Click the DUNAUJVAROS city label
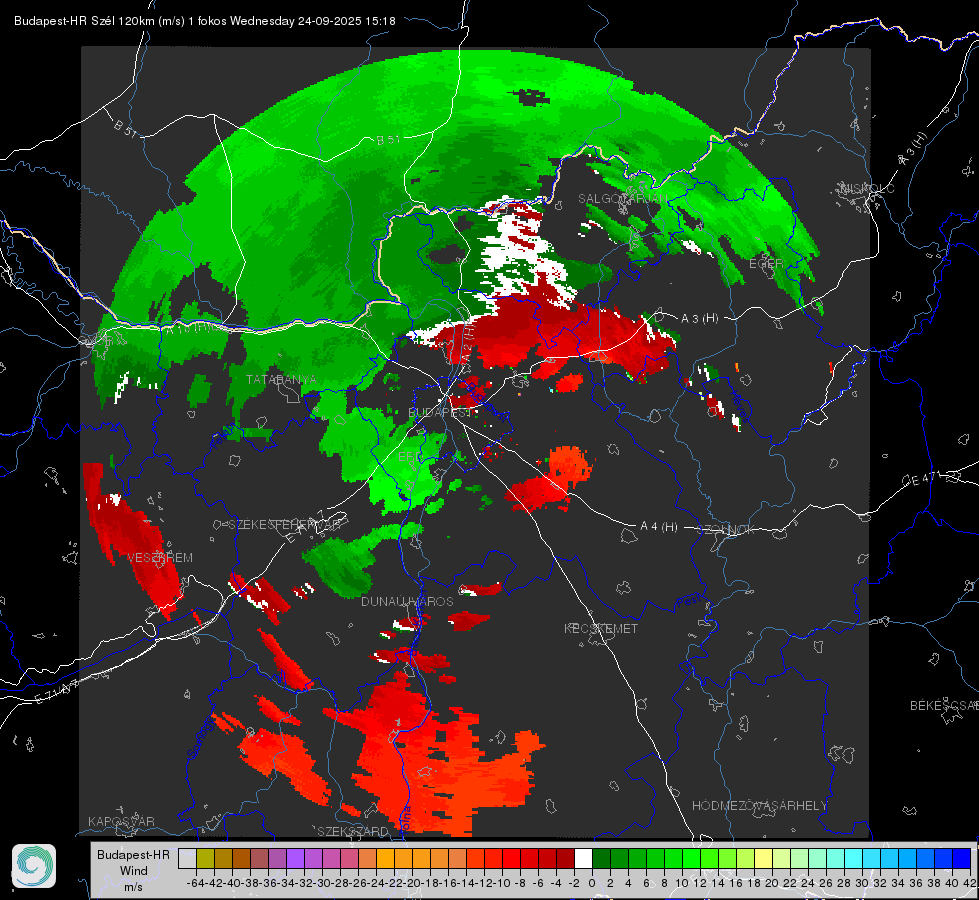The width and height of the screenshot is (979, 900). (x=407, y=601)
